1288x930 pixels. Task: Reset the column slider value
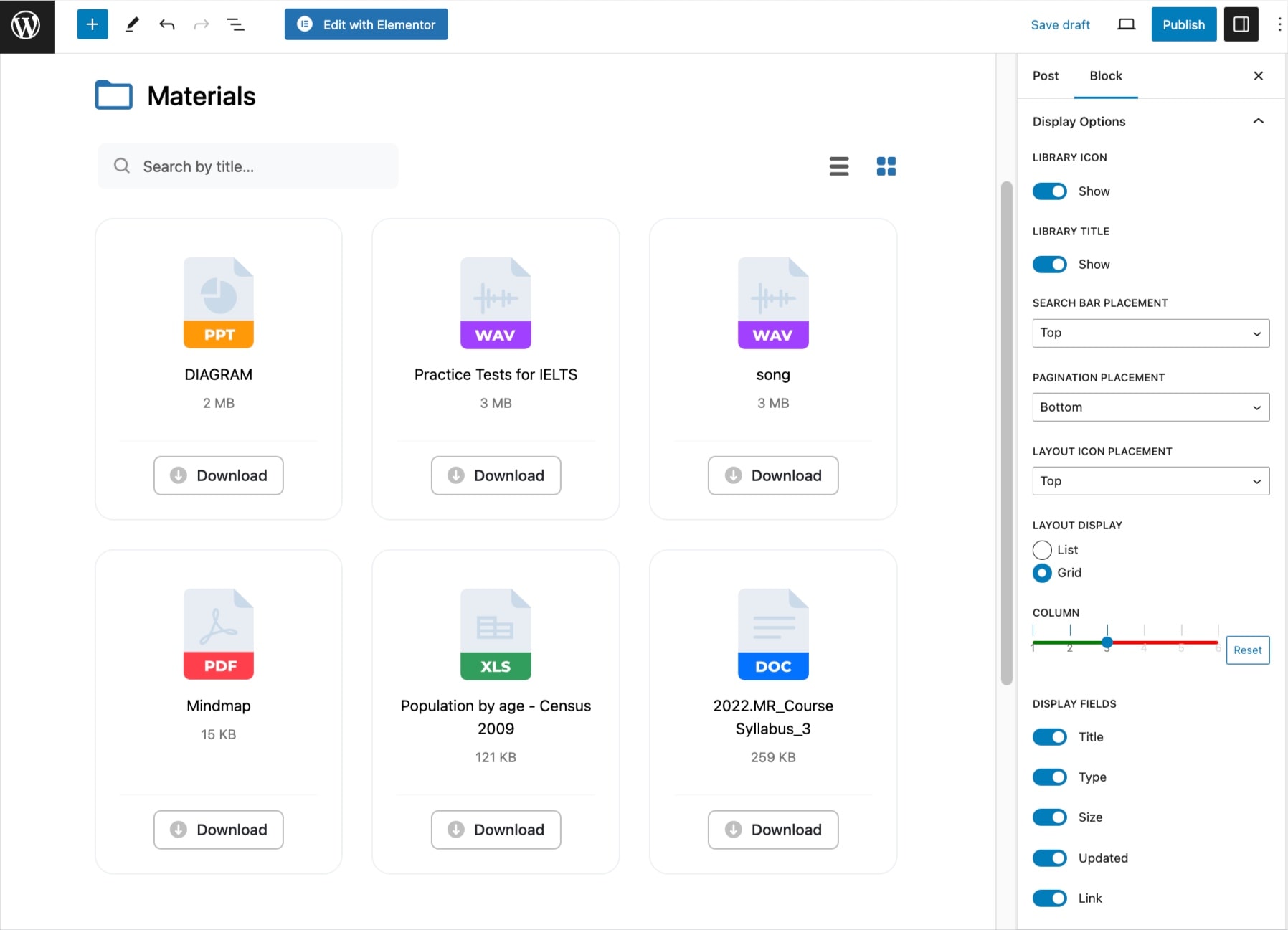click(1247, 650)
